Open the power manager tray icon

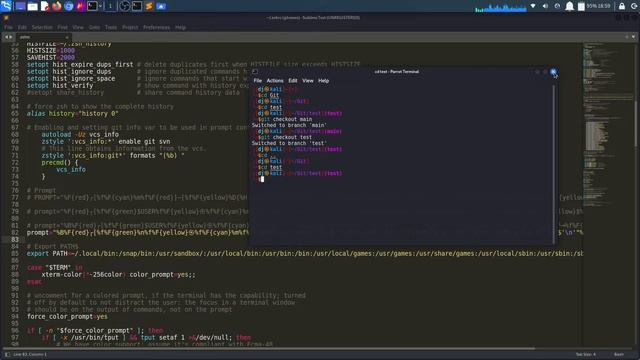click(558, 6)
